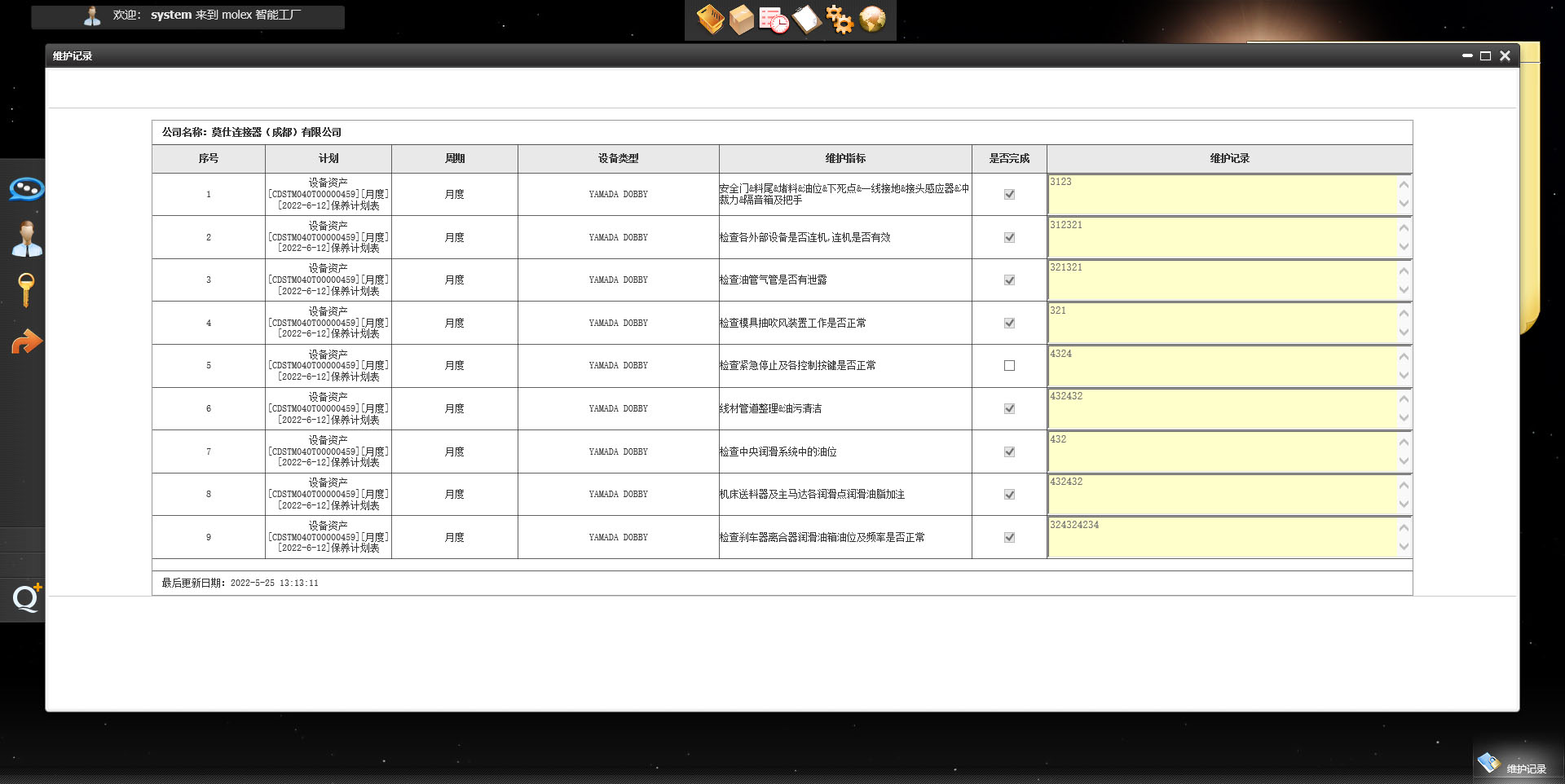Click the clipboard icon in top dock

point(806,20)
